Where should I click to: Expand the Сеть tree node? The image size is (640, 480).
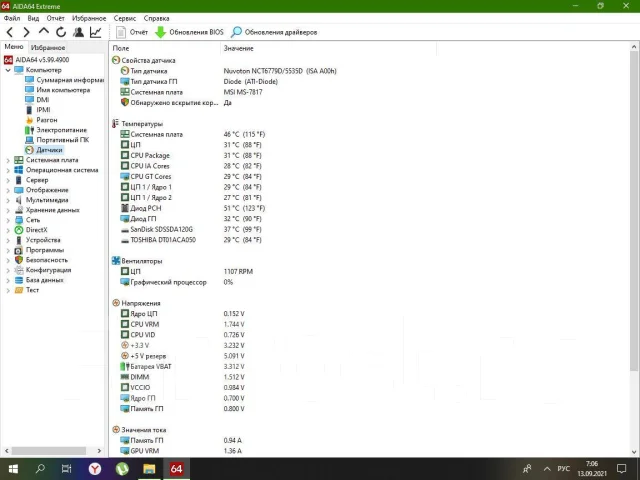pyautogui.click(x=8, y=220)
